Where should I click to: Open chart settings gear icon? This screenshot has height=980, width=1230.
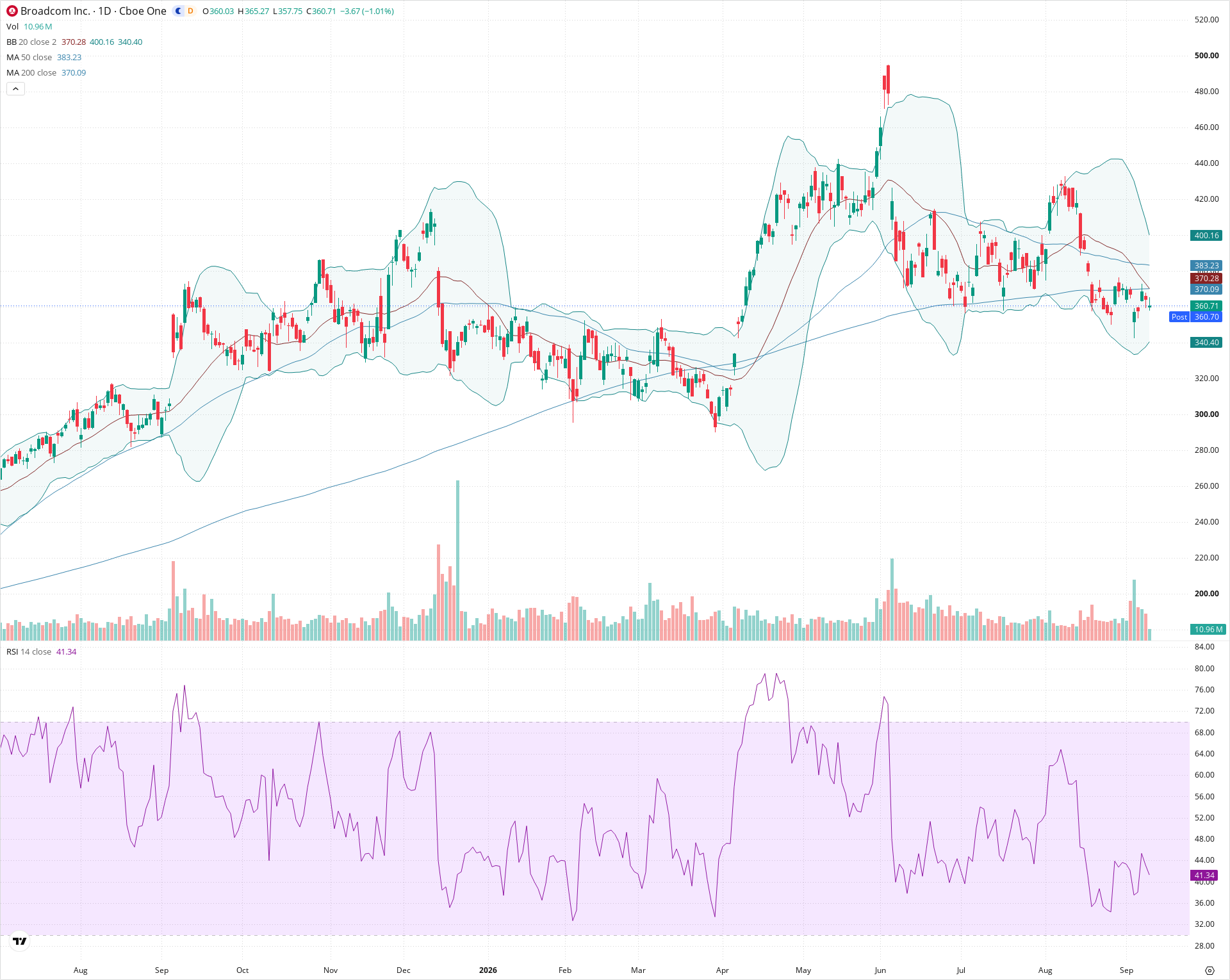1209,970
